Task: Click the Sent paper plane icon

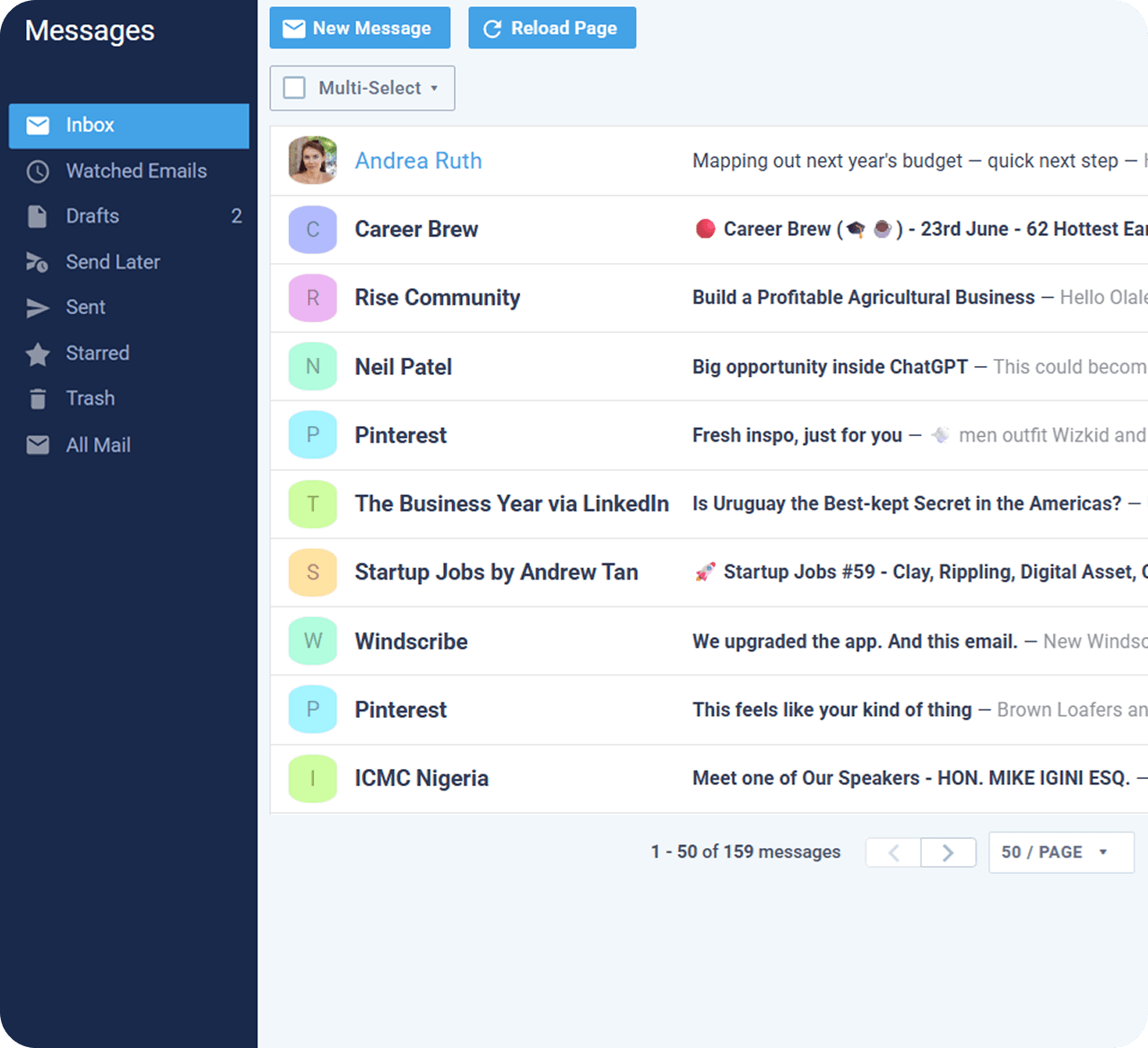Action: click(38, 308)
